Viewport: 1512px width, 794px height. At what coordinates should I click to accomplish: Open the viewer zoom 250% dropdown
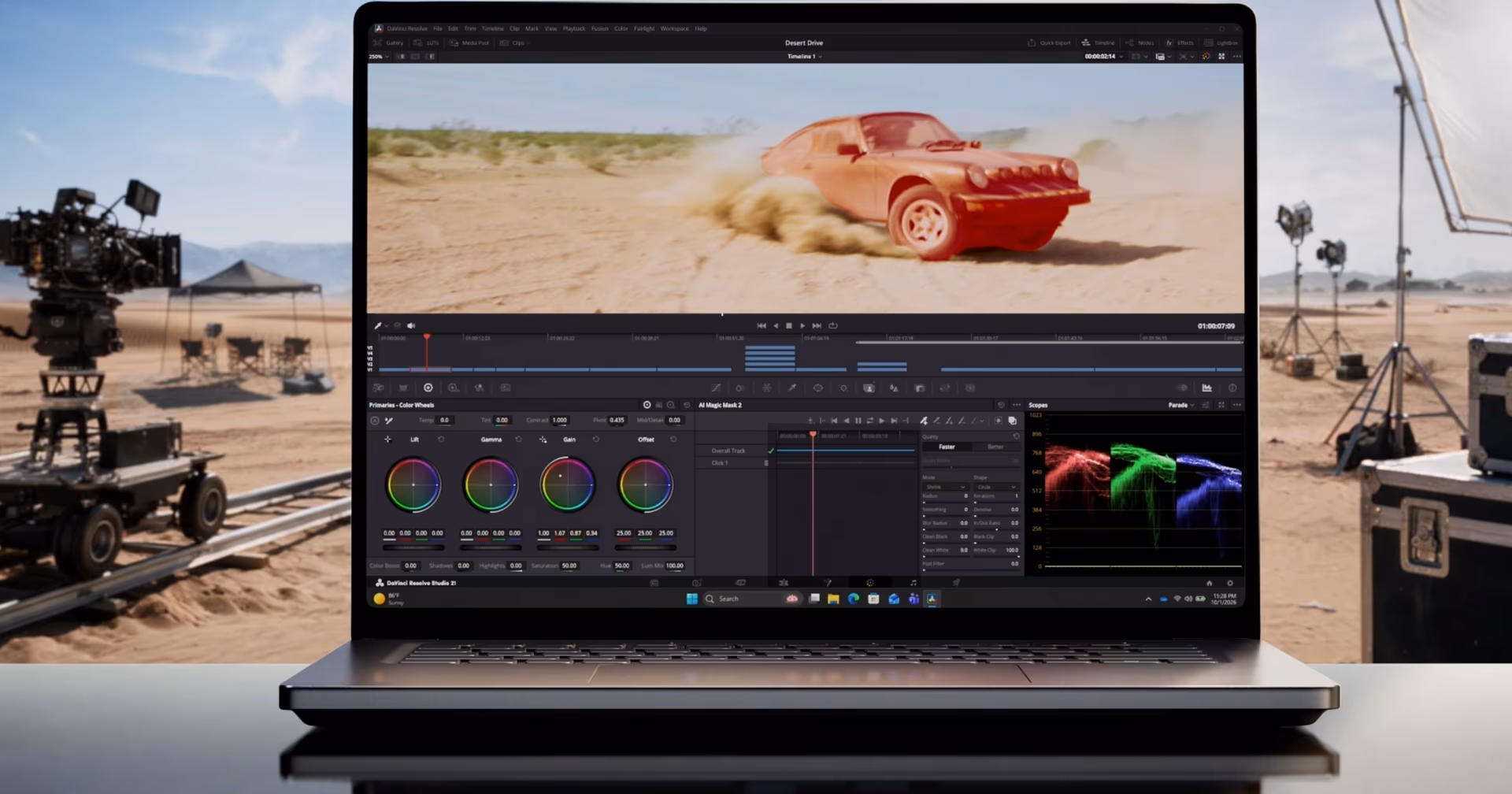point(379,57)
